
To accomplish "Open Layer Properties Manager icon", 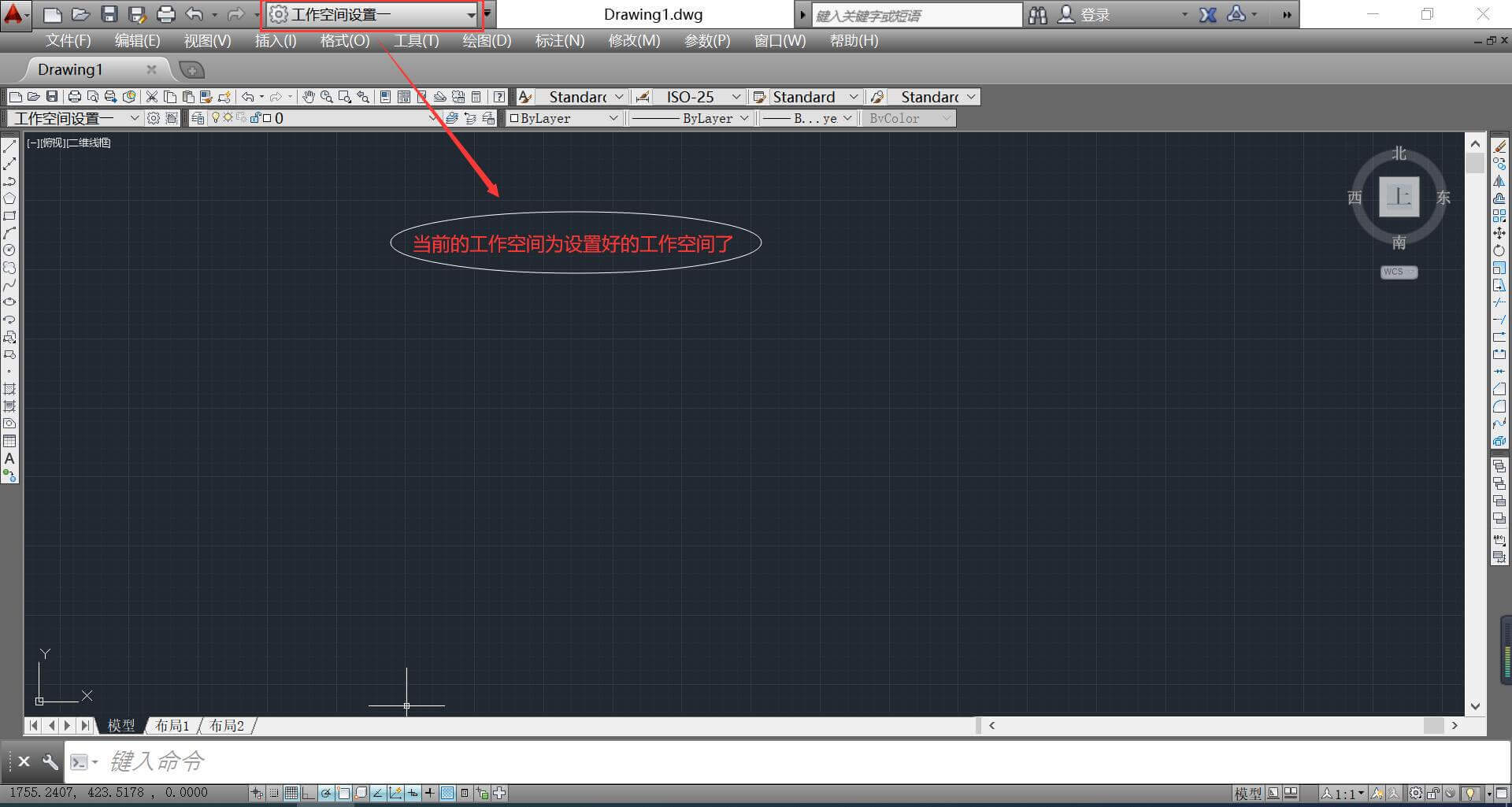I will click(x=198, y=118).
